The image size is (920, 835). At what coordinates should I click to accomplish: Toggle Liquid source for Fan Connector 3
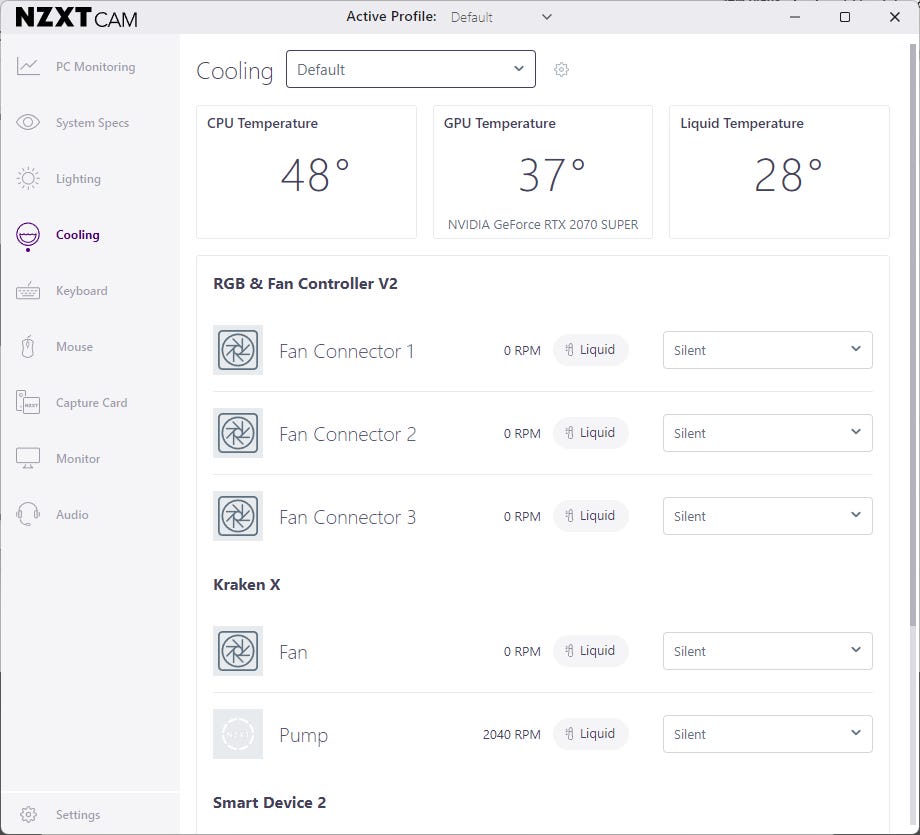tap(591, 516)
